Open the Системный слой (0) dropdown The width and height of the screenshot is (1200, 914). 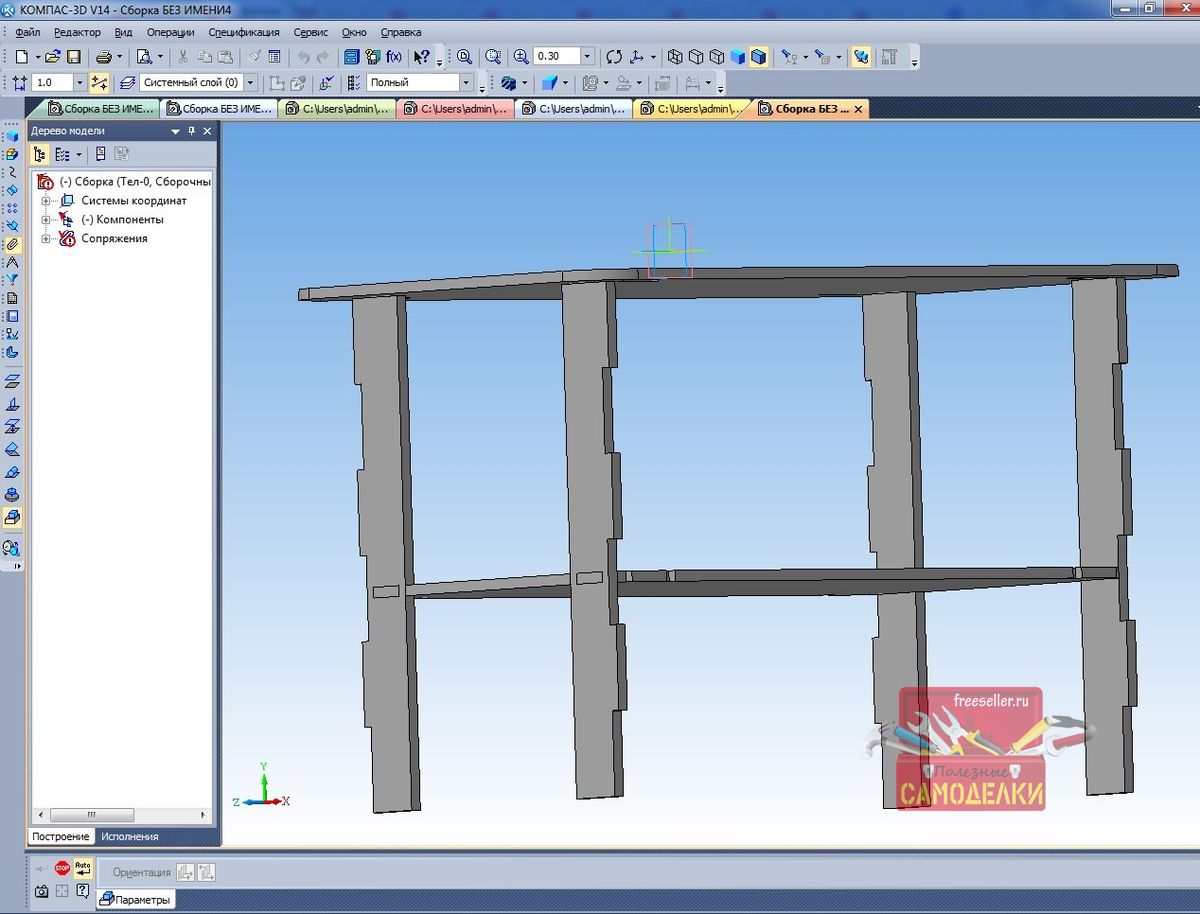[250, 83]
